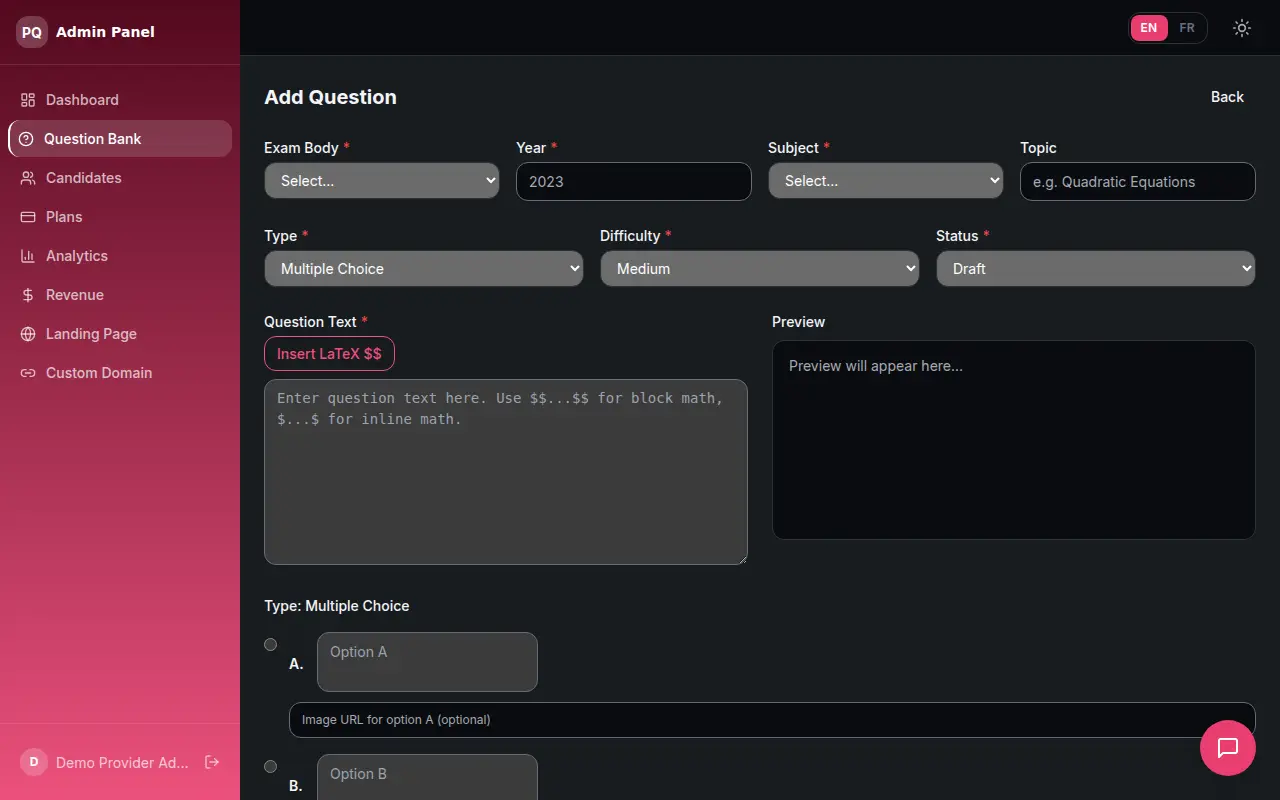Open the Subject dropdown

(886, 181)
